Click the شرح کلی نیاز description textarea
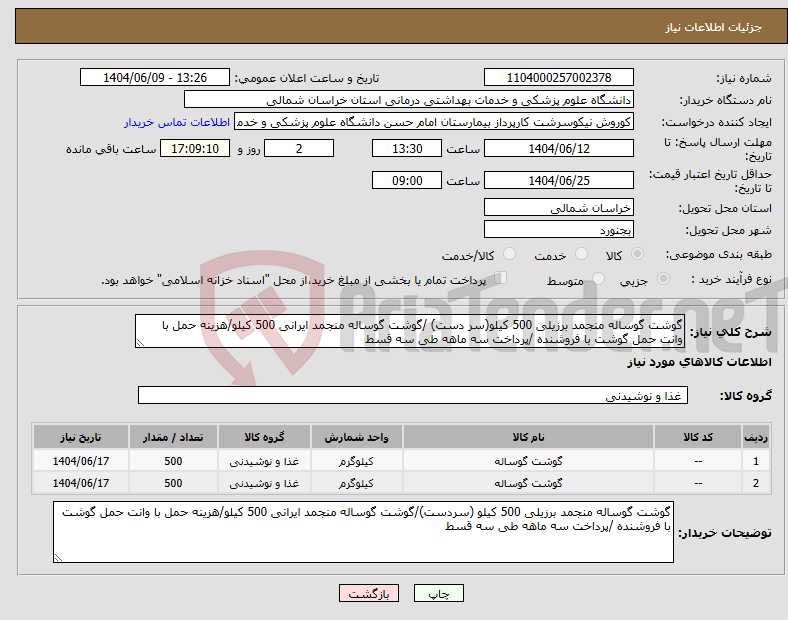The width and height of the screenshot is (788, 620). click(x=410, y=331)
